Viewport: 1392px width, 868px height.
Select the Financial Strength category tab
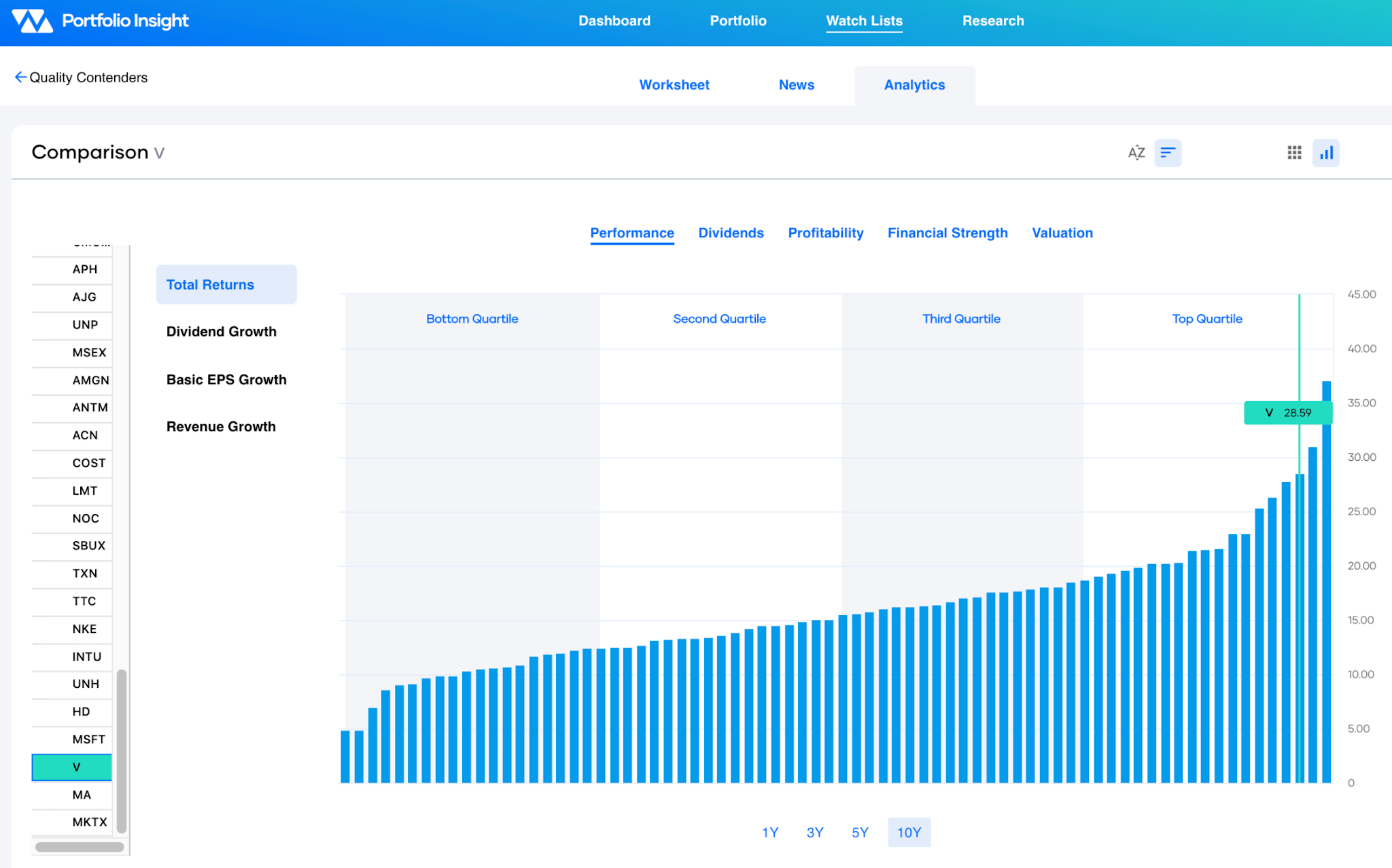pos(947,233)
